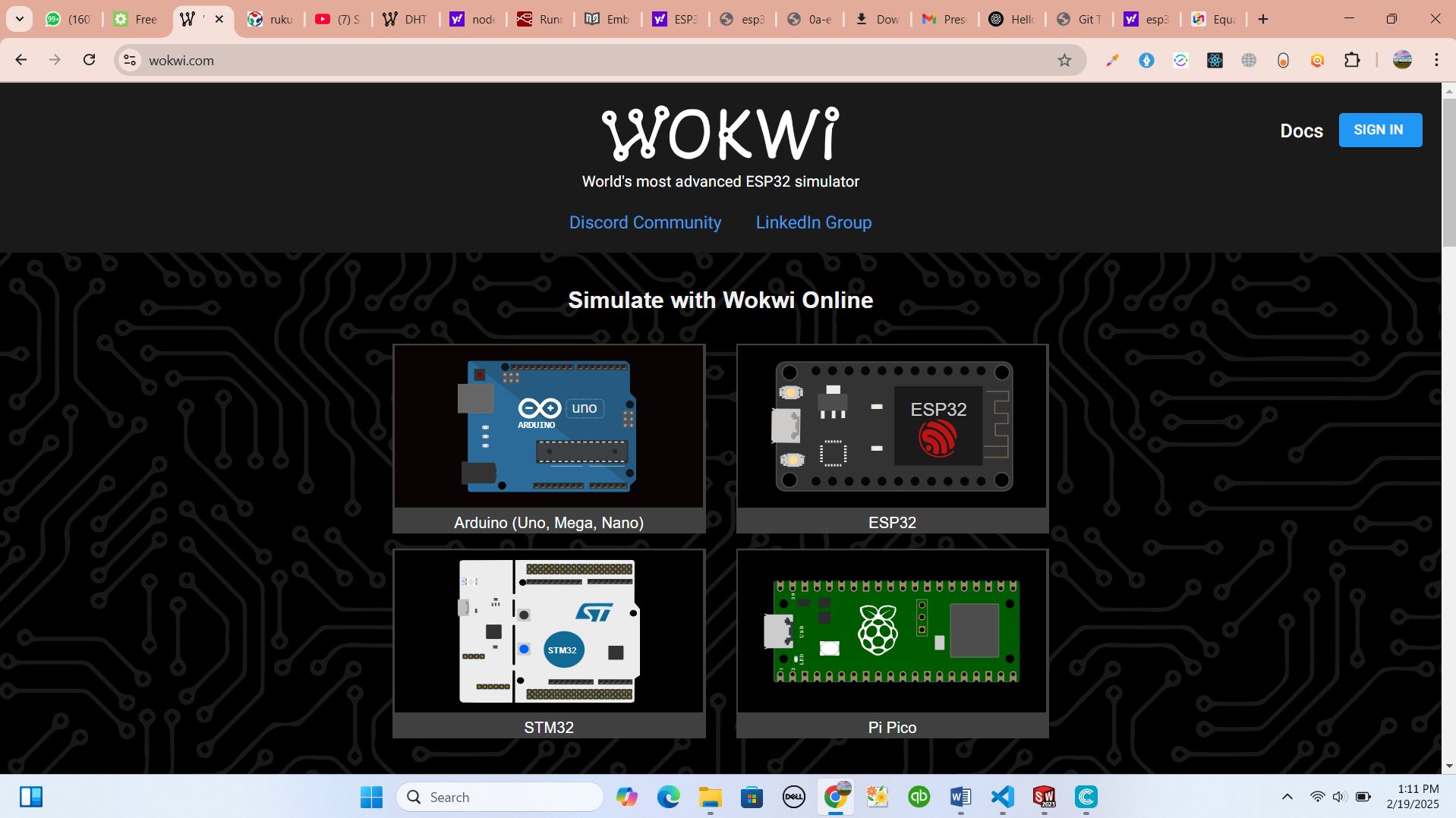Bookmark this page with the star icon
The width and height of the screenshot is (1456, 818).
click(1064, 60)
